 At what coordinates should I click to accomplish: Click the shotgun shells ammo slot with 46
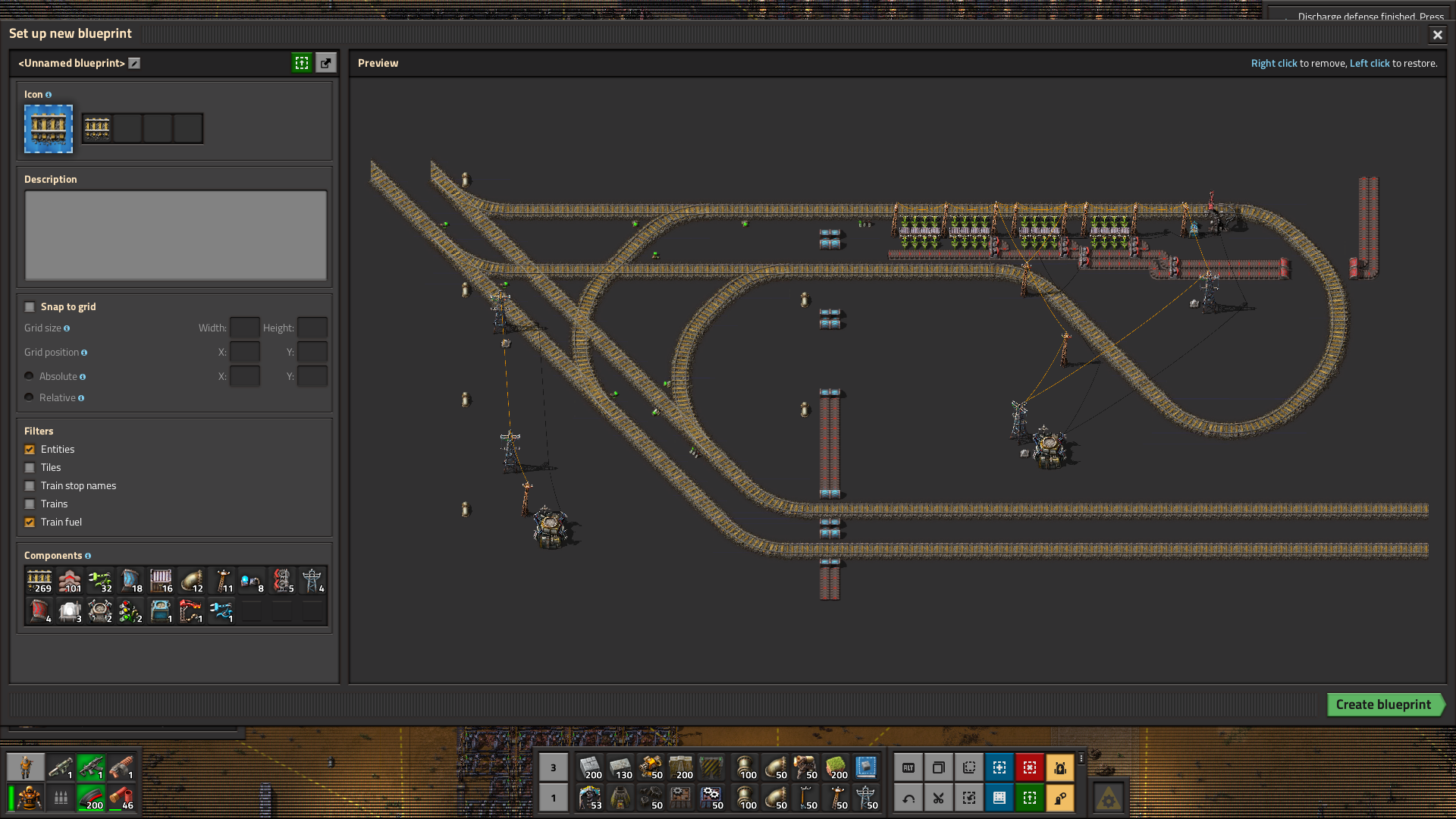121,798
